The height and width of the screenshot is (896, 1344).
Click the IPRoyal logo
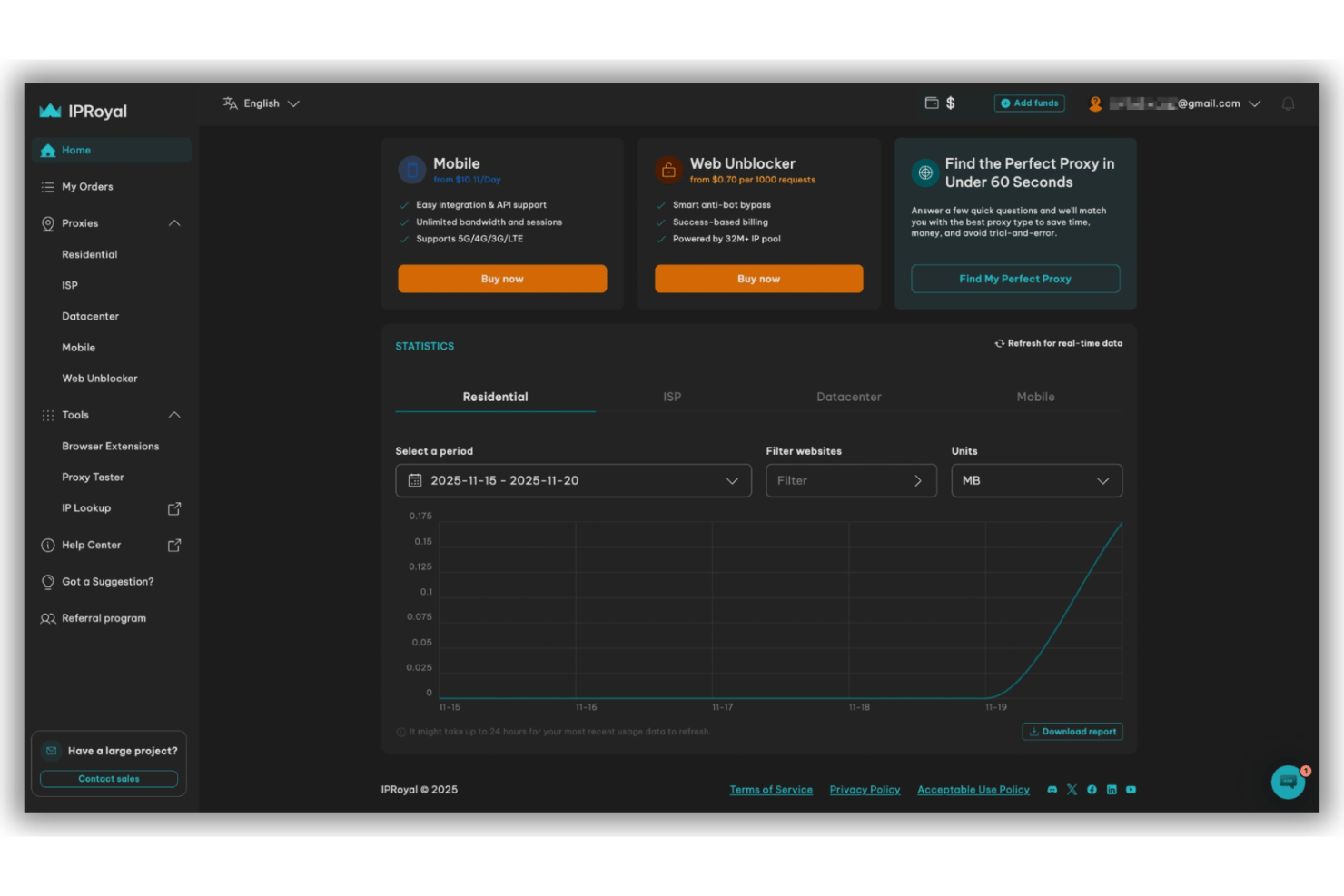pos(83,111)
